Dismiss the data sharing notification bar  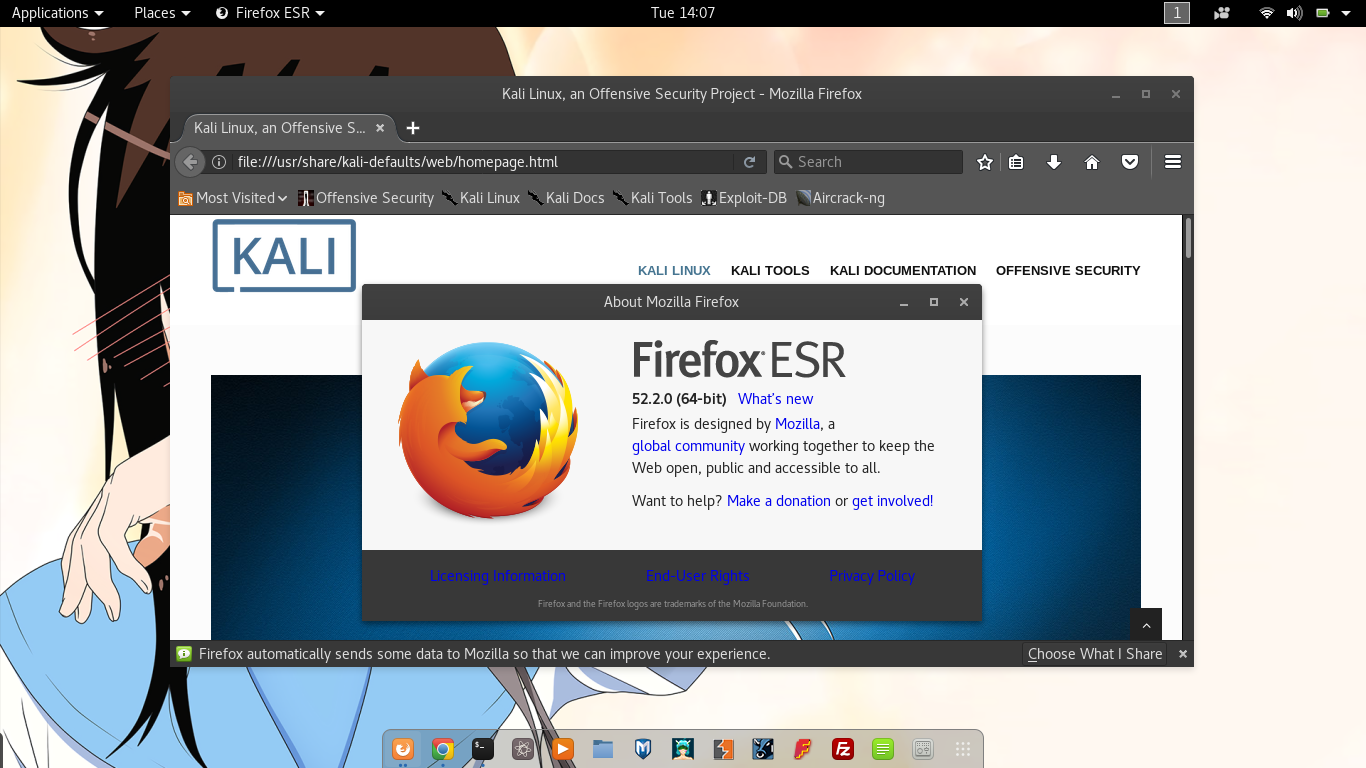point(1182,654)
